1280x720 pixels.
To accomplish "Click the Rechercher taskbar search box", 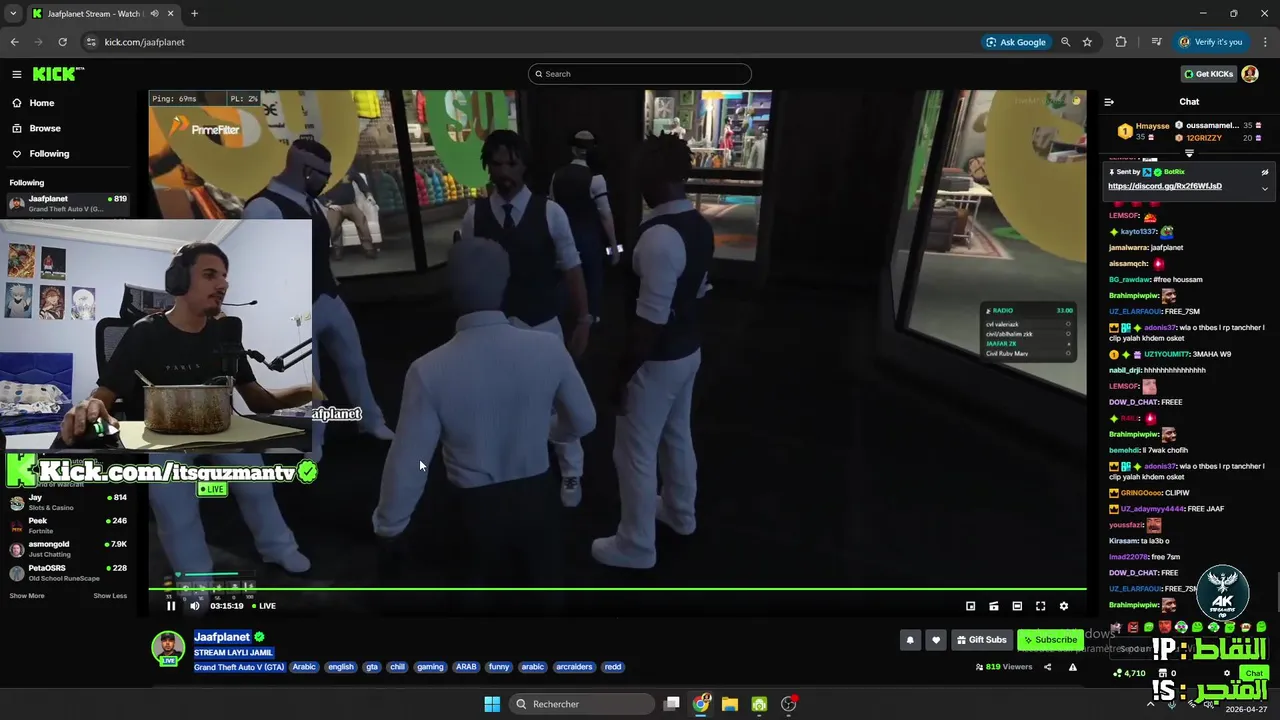I will tap(583, 704).
